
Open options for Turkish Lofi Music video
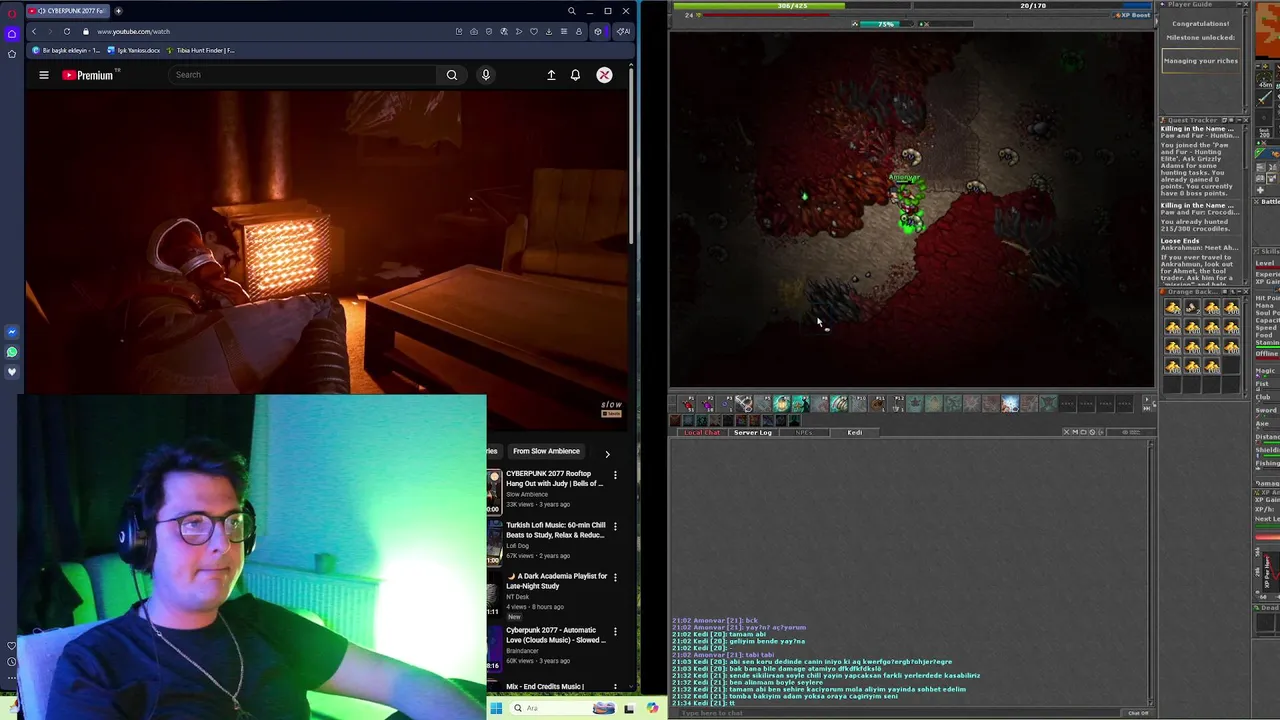(x=615, y=526)
